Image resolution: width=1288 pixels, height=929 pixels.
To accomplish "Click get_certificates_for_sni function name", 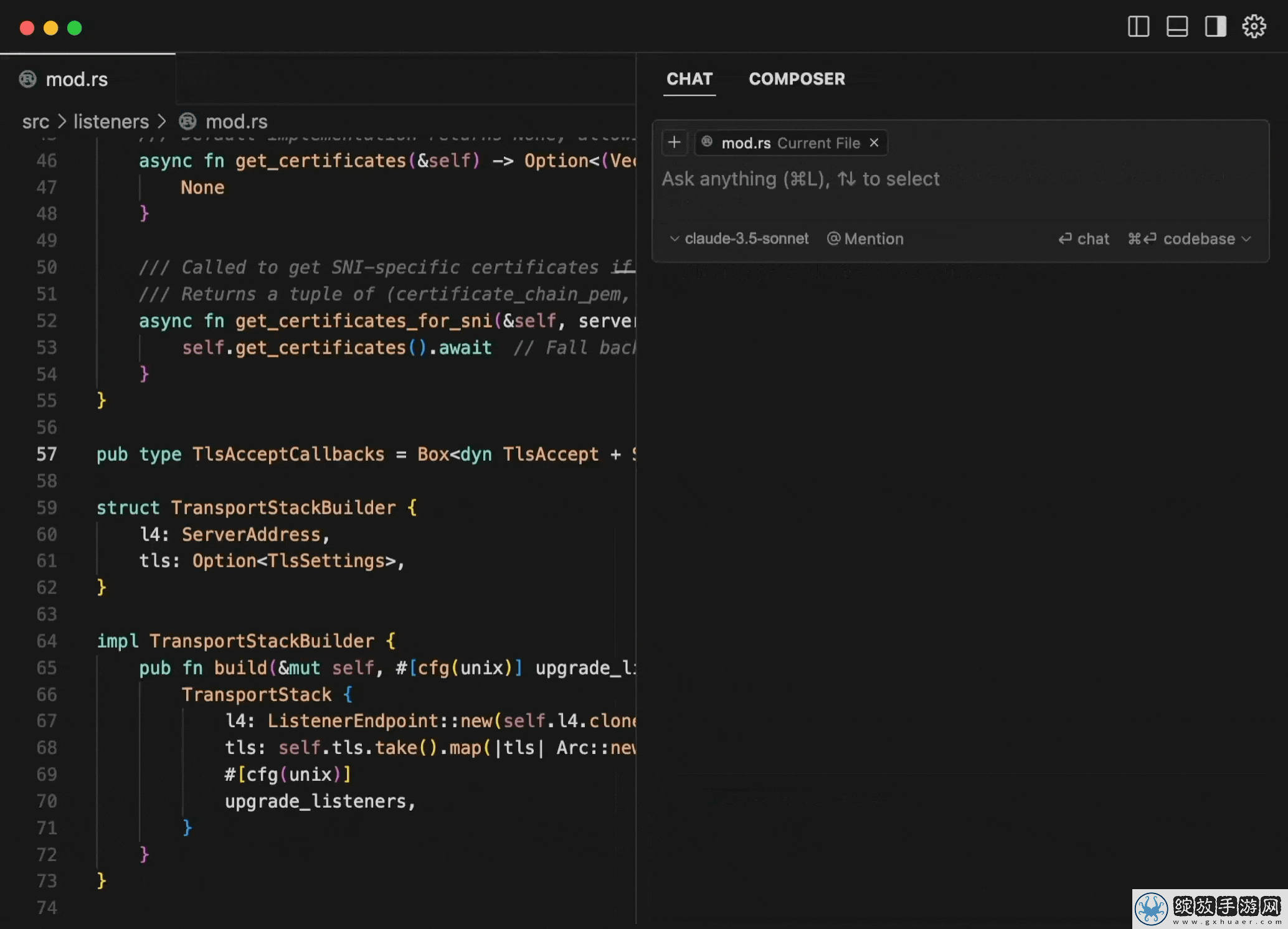I will pos(364,321).
